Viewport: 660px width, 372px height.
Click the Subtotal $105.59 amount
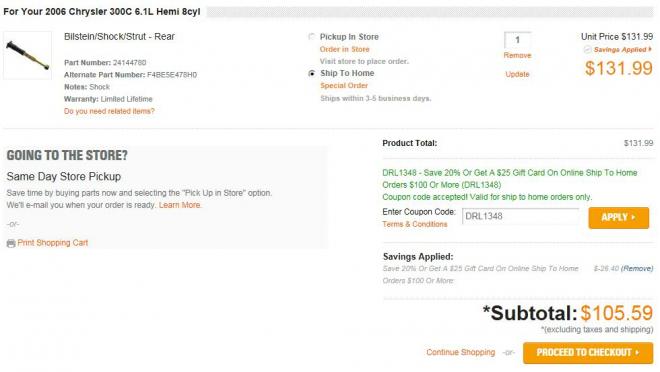[617, 313]
